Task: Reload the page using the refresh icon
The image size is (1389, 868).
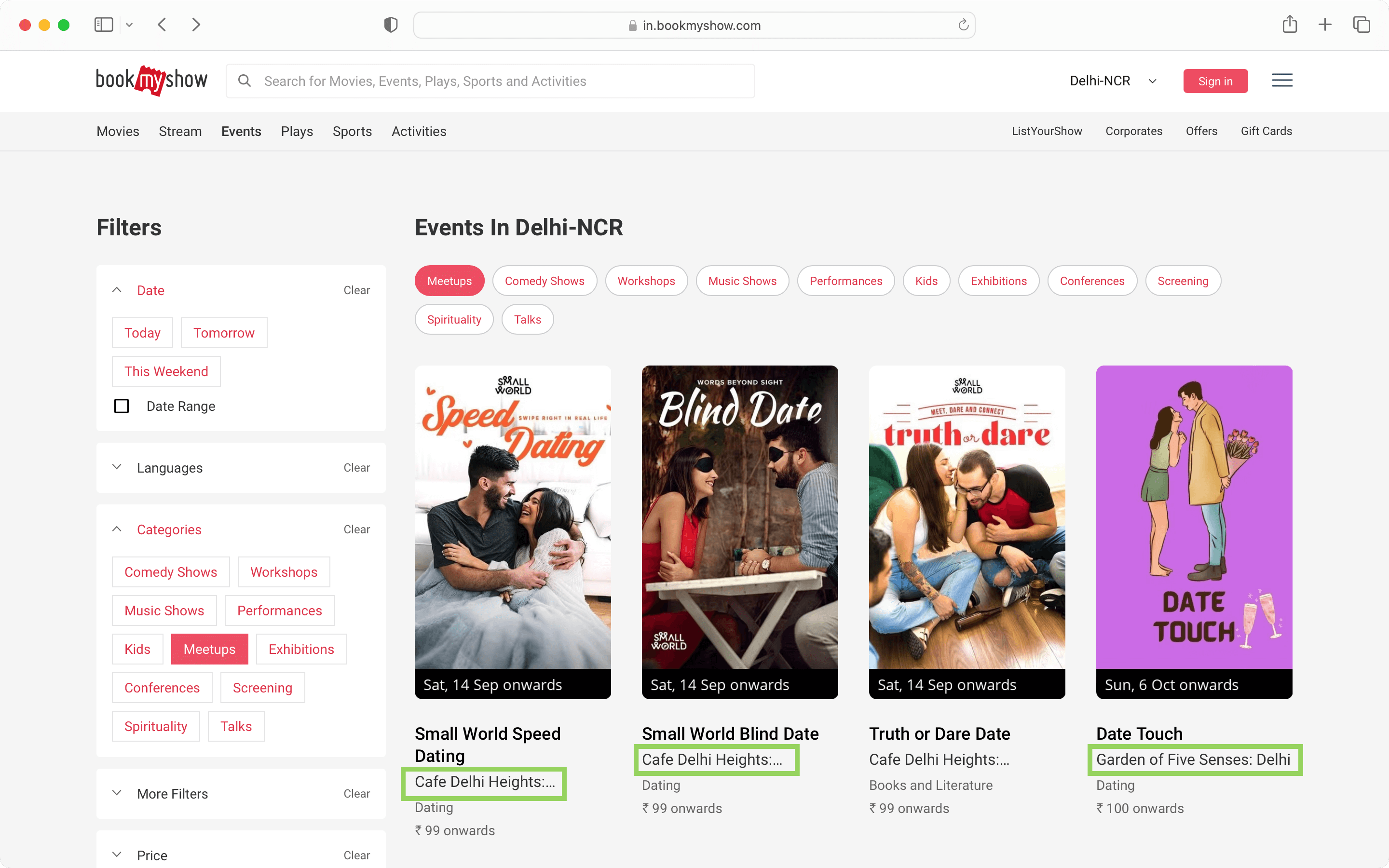Action: pos(963,25)
